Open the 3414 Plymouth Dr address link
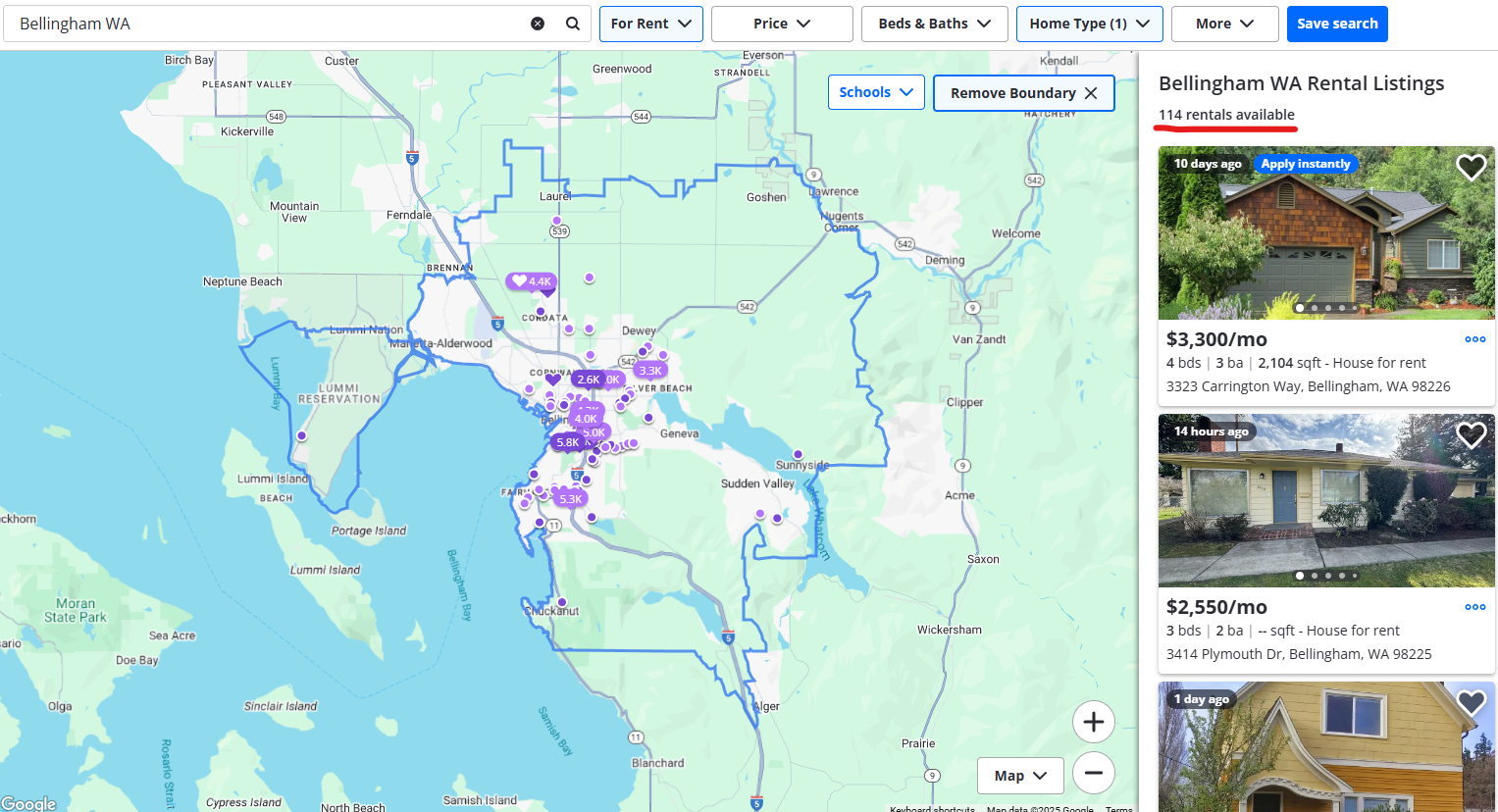Viewport: 1498px width, 812px height. coord(1299,654)
